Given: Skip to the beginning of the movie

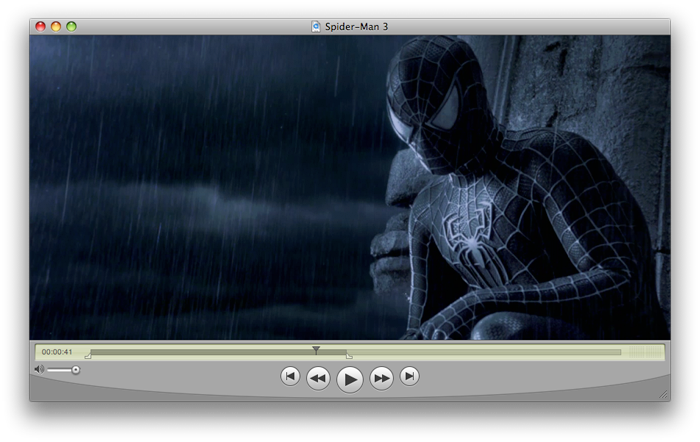Looking at the screenshot, I should coord(290,376).
